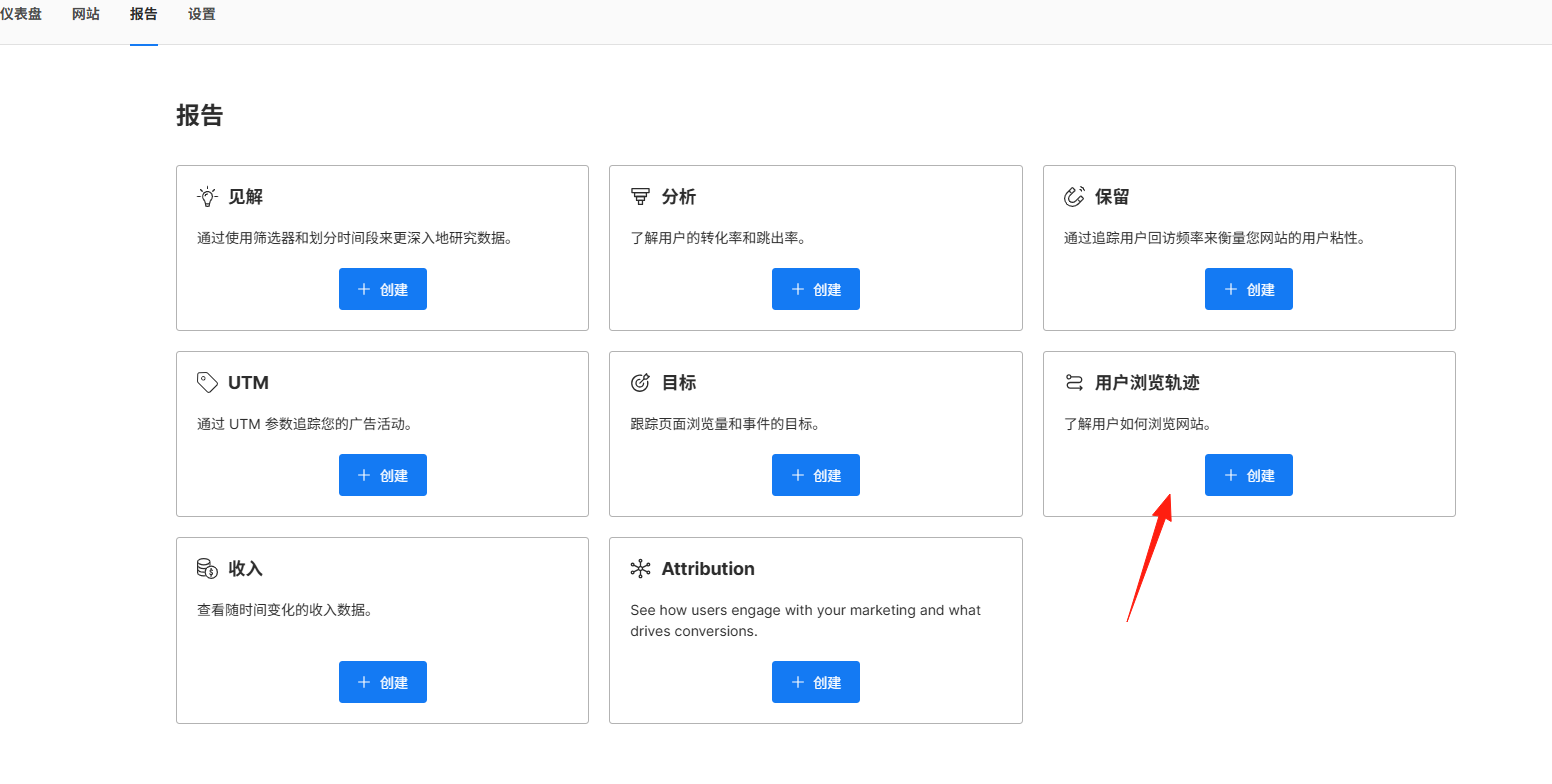
Task: Click the network icon beside Attribution
Action: tap(640, 569)
